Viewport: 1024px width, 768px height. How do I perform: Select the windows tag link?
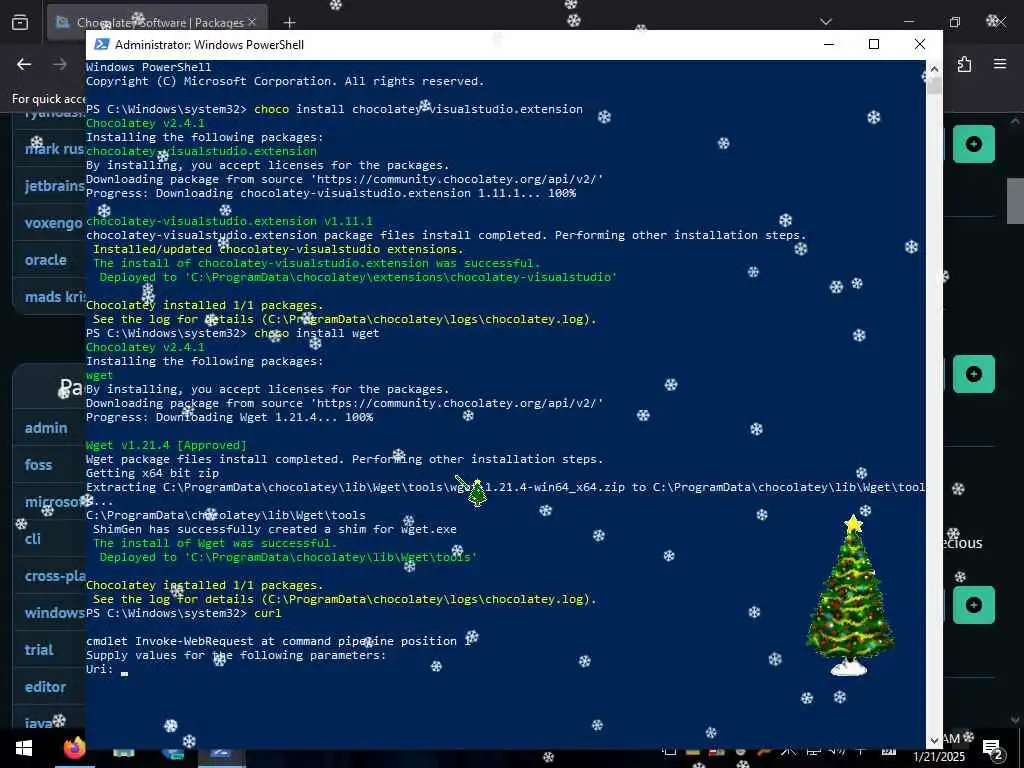pos(55,613)
